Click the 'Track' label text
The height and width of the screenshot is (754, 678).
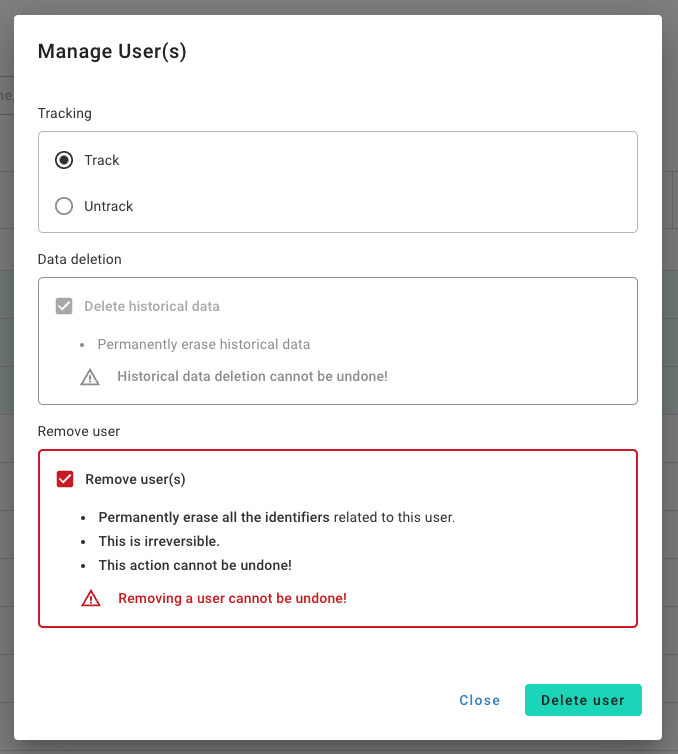click(x=101, y=160)
